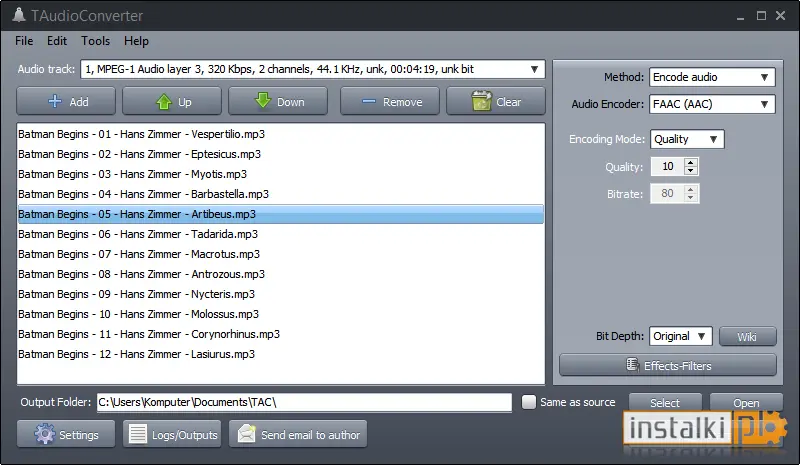
Task: Select track 07 Macrotus.mp3
Action: point(281,254)
